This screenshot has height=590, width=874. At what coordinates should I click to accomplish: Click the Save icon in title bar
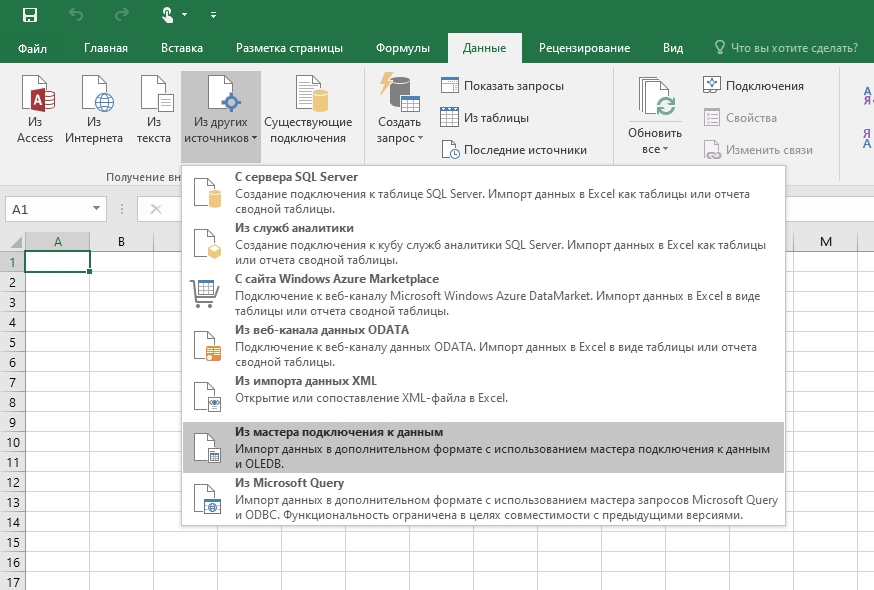[x=30, y=15]
